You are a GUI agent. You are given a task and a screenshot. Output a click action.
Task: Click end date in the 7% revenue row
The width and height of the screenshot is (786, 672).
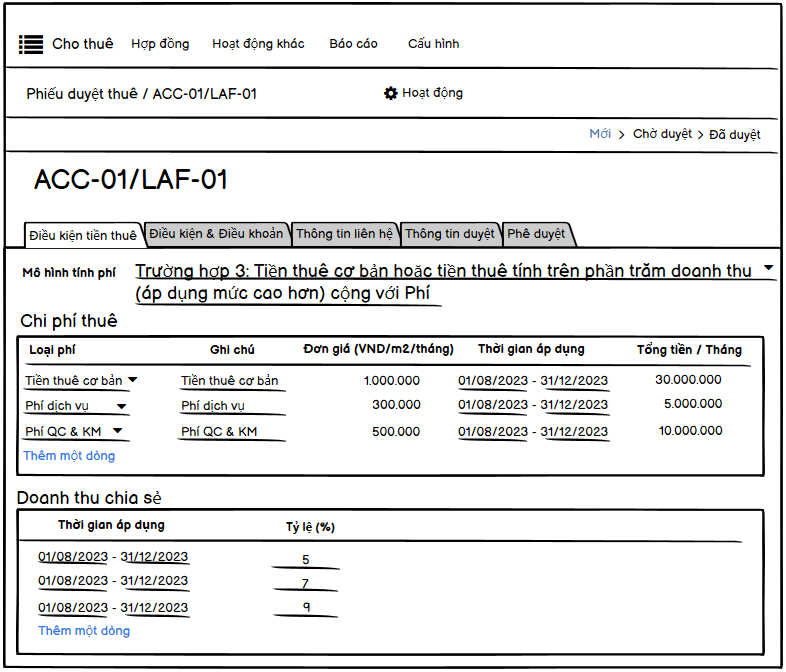click(x=154, y=581)
